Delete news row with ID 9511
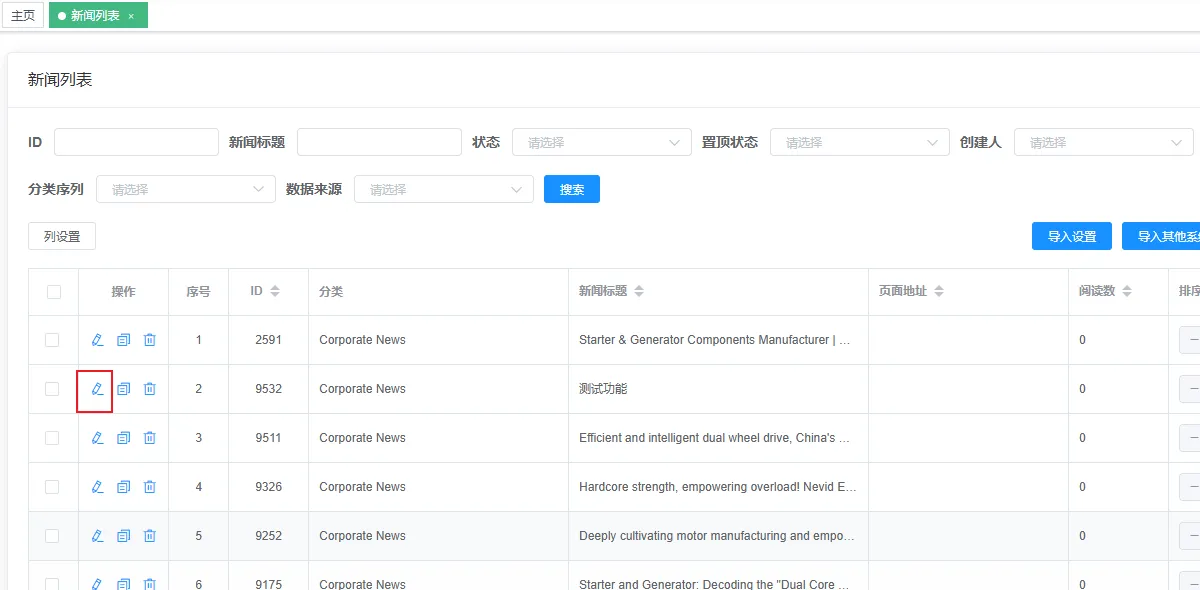1200x590 pixels. 149,438
